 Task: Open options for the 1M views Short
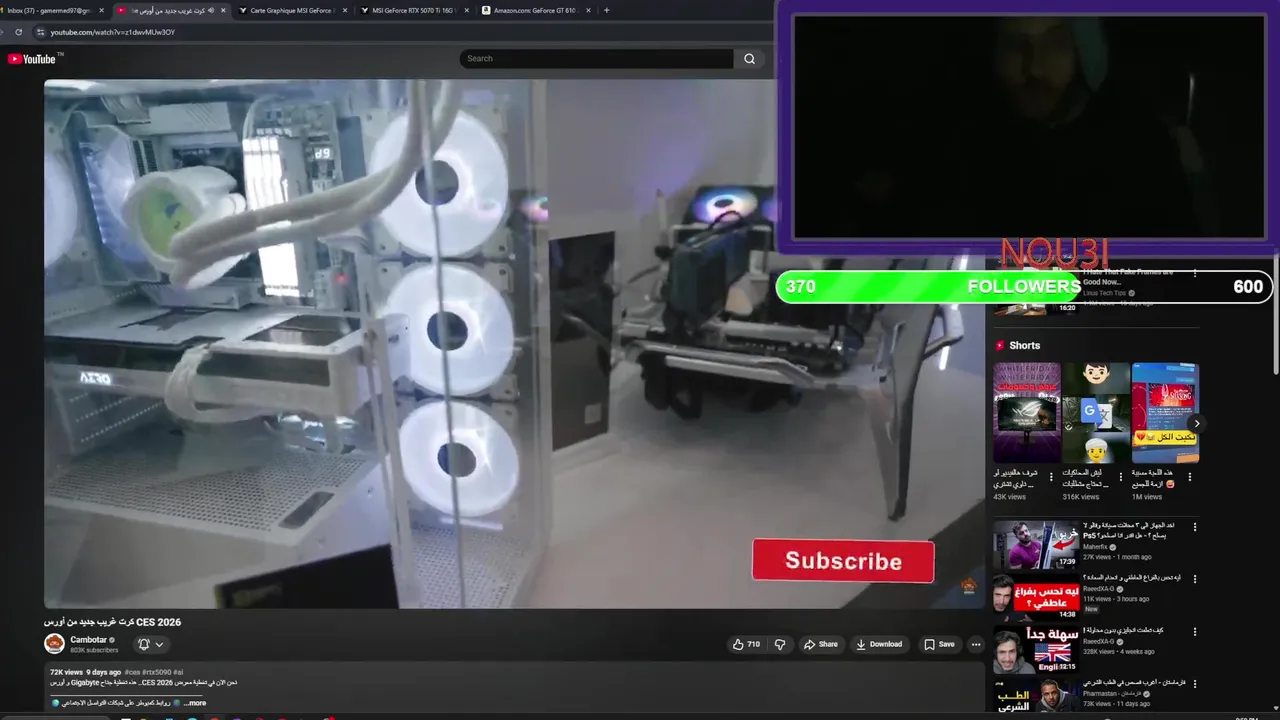[1190, 477]
